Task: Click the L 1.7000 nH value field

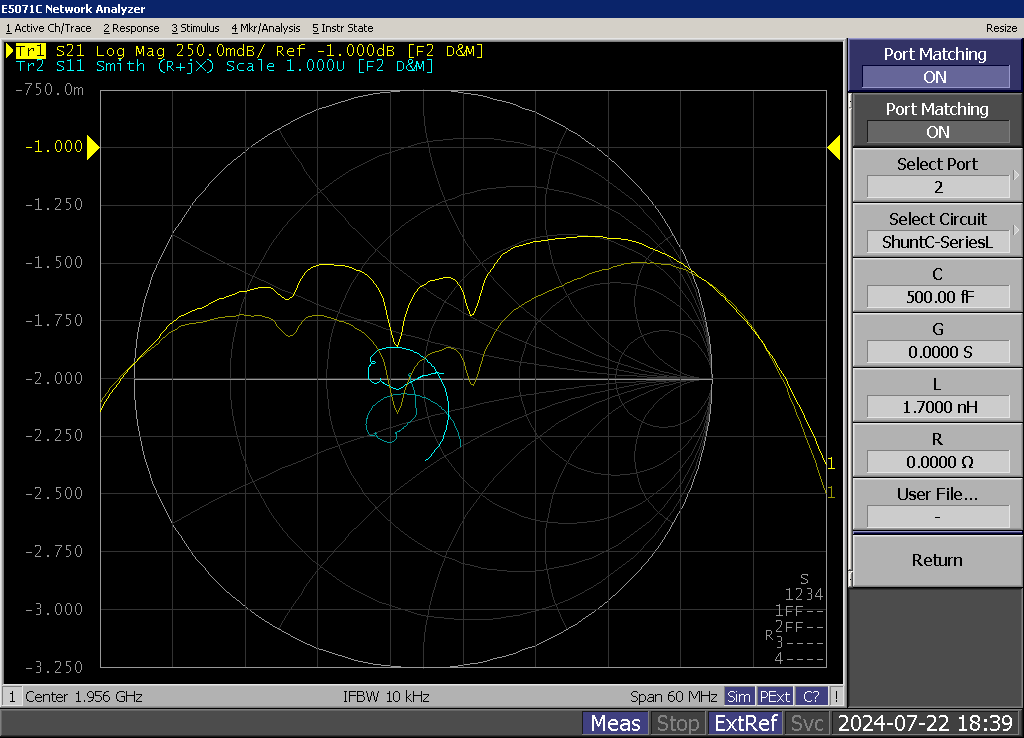Action: tap(937, 407)
